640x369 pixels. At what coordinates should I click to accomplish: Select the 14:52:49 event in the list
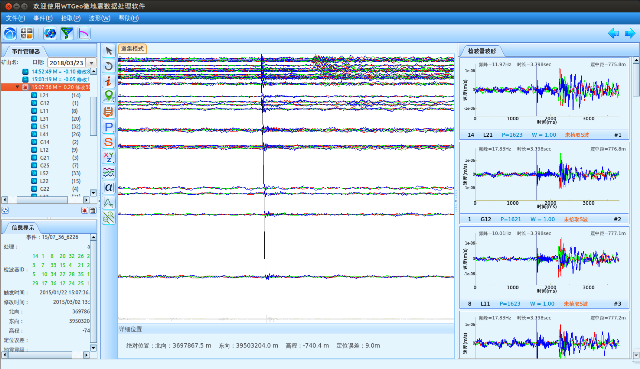click(x=57, y=71)
